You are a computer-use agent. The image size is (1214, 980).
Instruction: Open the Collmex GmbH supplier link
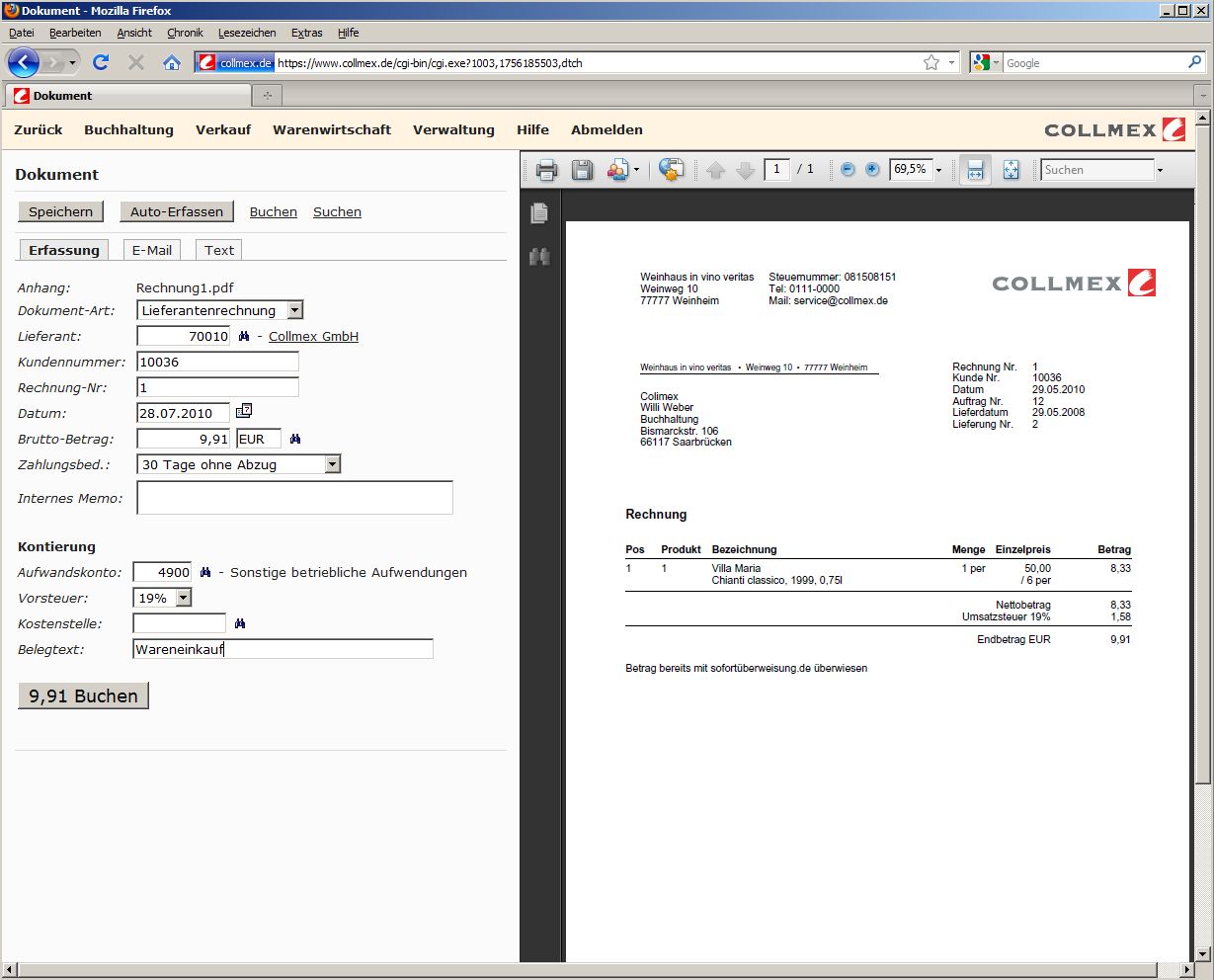(x=313, y=337)
